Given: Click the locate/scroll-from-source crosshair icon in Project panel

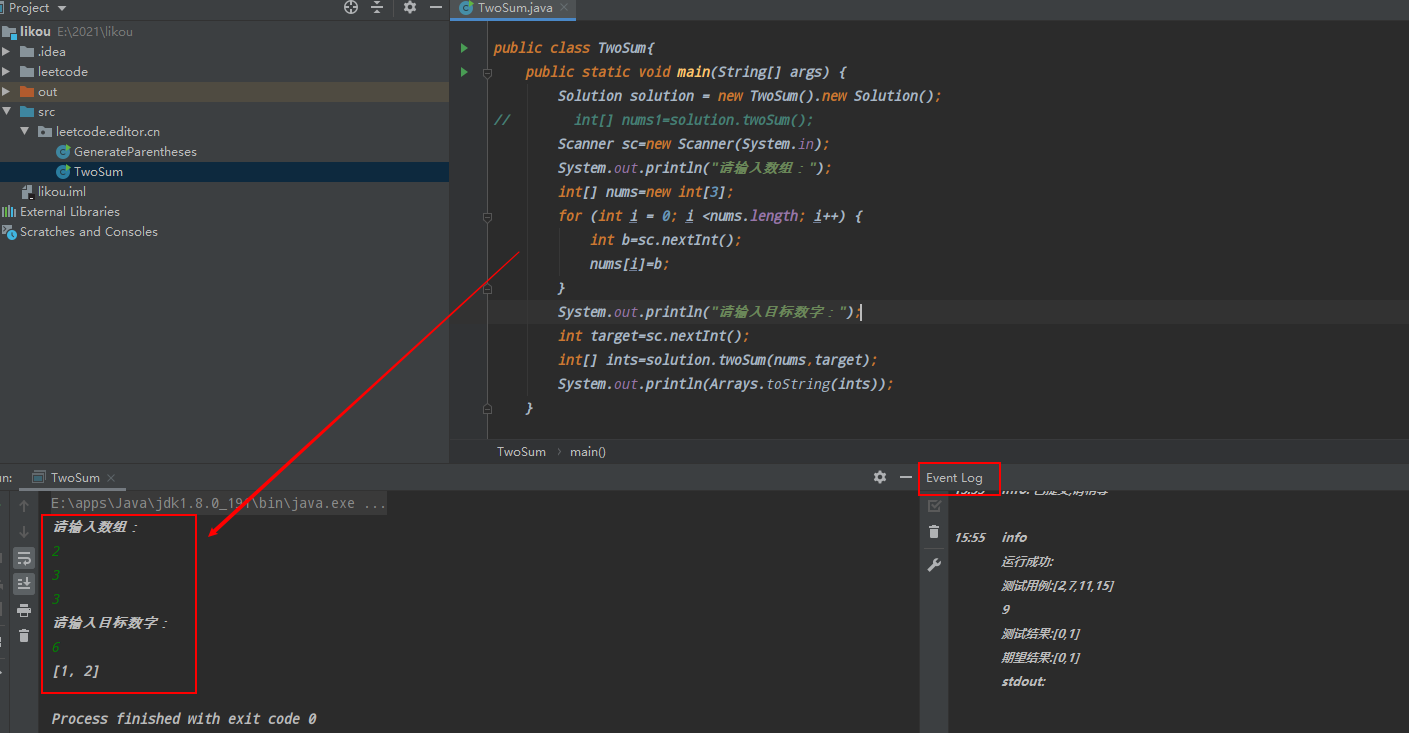Looking at the screenshot, I should coord(351,7).
